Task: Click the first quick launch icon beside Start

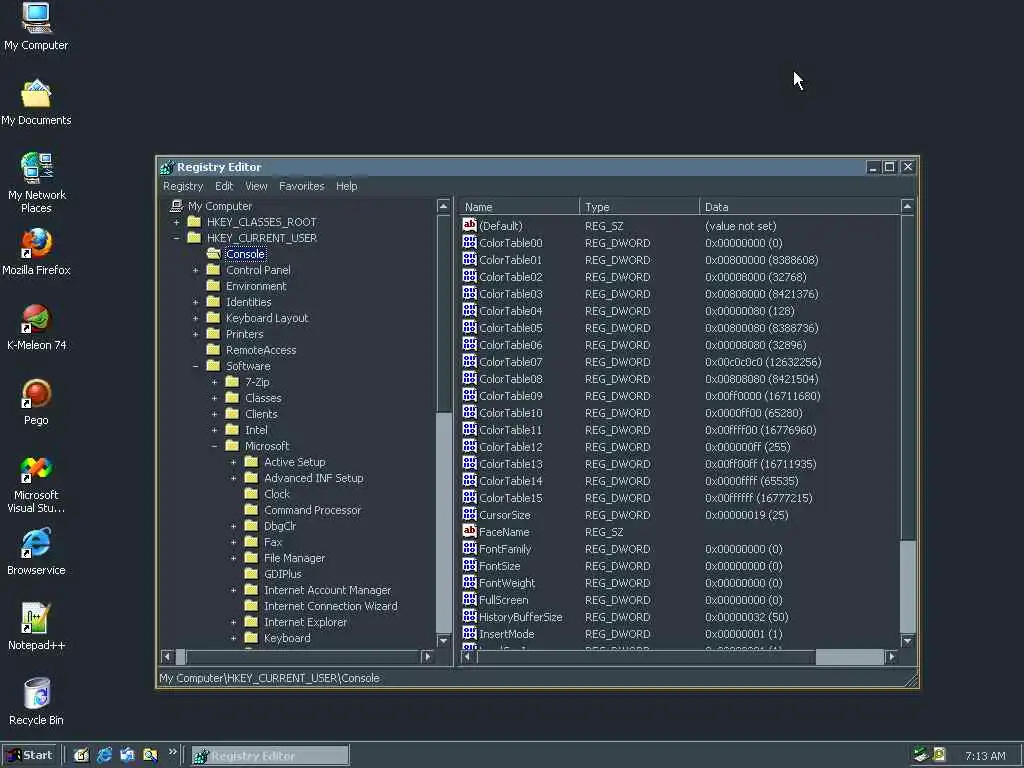Action: tap(81, 756)
